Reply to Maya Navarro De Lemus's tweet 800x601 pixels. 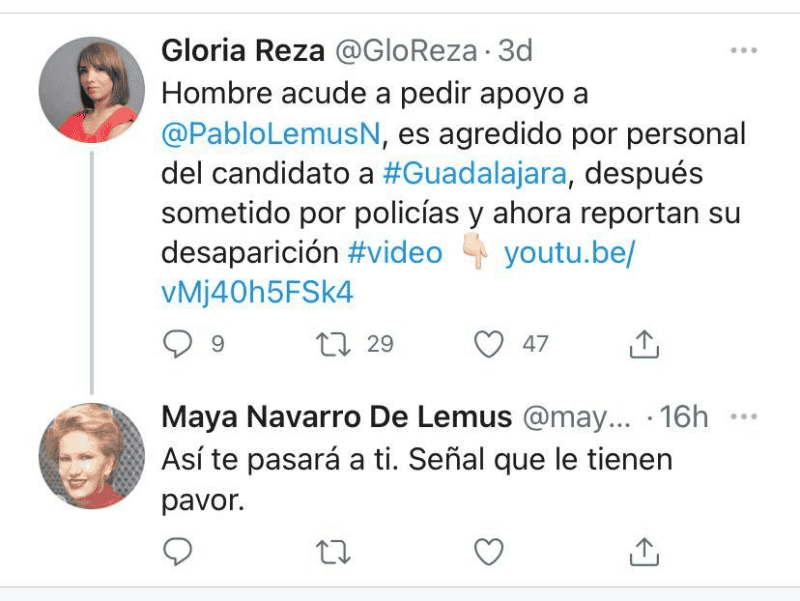point(176,550)
